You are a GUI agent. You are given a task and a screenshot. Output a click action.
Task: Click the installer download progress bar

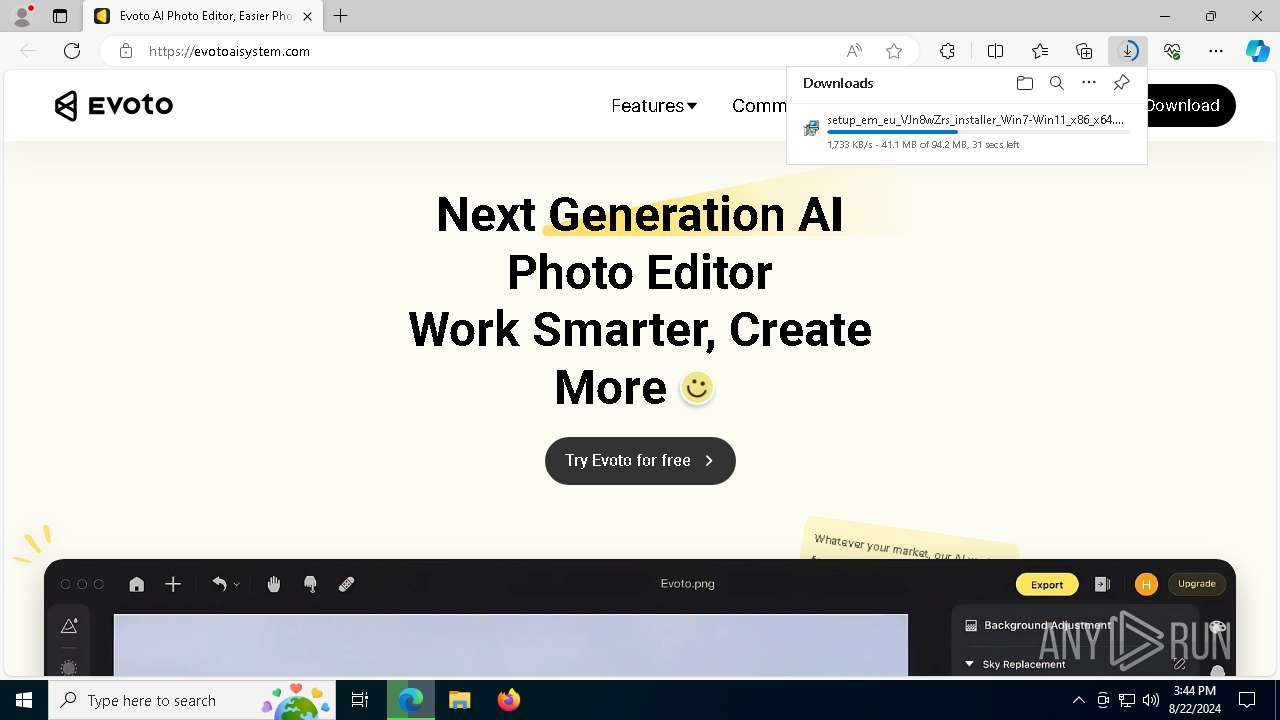[x=979, y=132]
